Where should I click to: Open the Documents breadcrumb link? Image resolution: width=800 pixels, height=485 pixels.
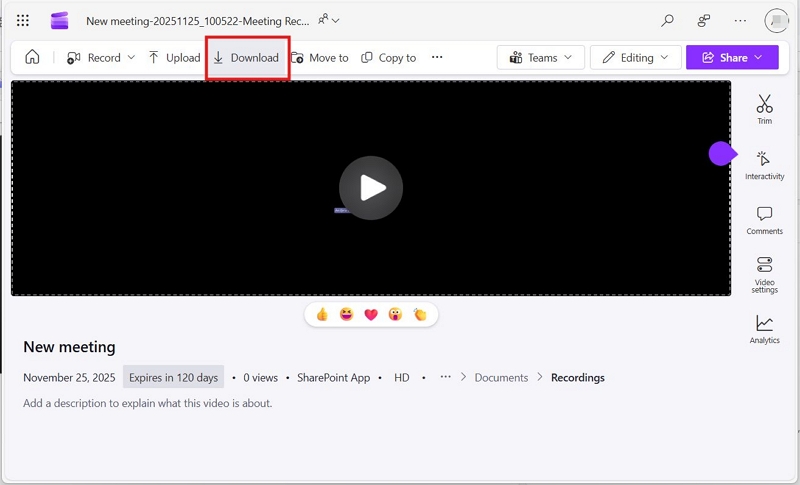pyautogui.click(x=501, y=377)
